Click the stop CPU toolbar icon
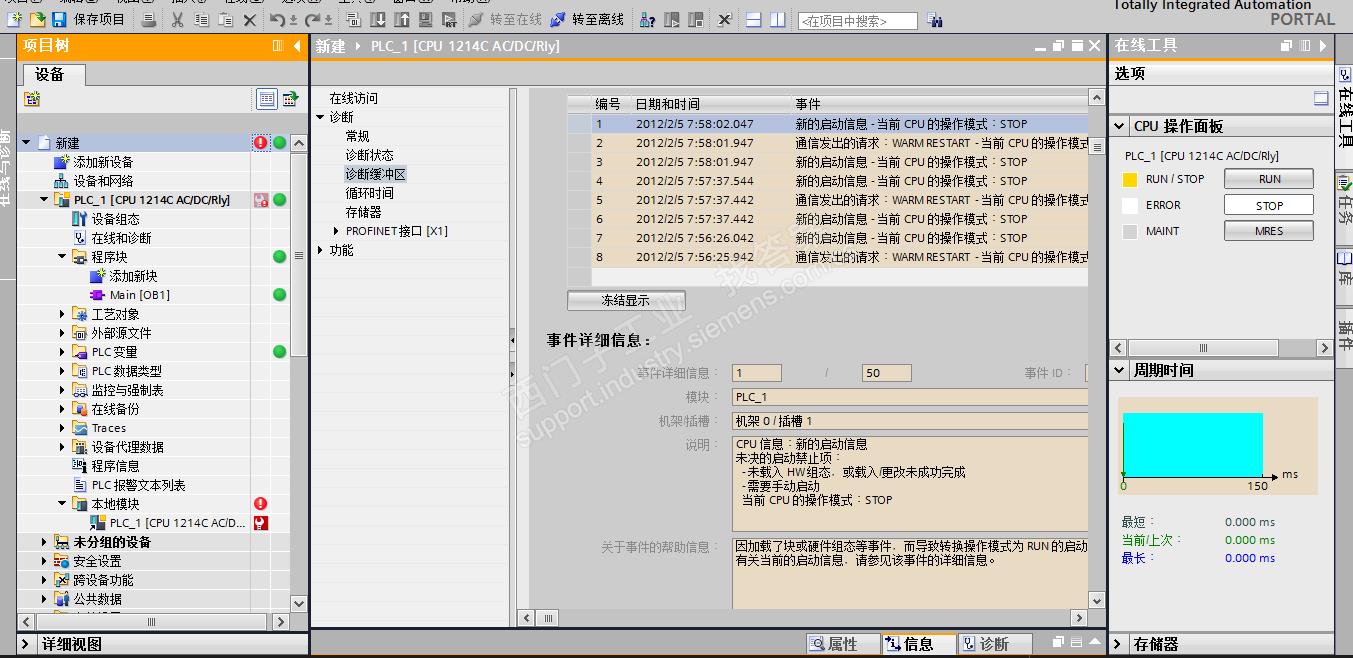 click(x=697, y=19)
